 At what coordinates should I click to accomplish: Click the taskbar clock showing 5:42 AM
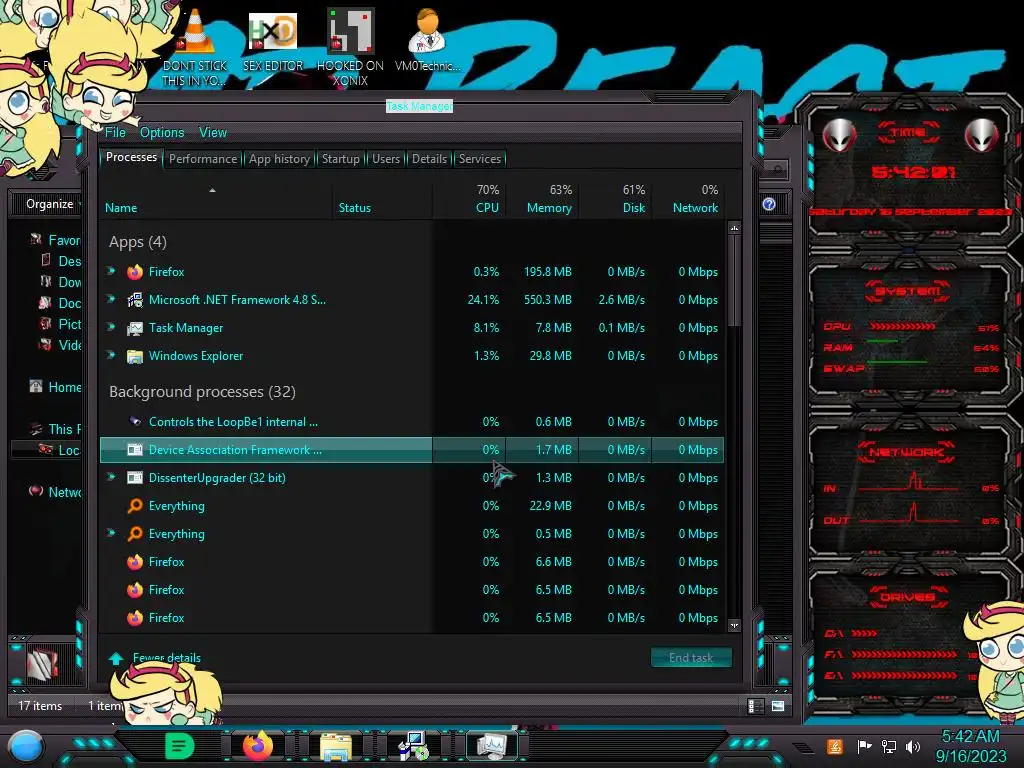click(970, 746)
